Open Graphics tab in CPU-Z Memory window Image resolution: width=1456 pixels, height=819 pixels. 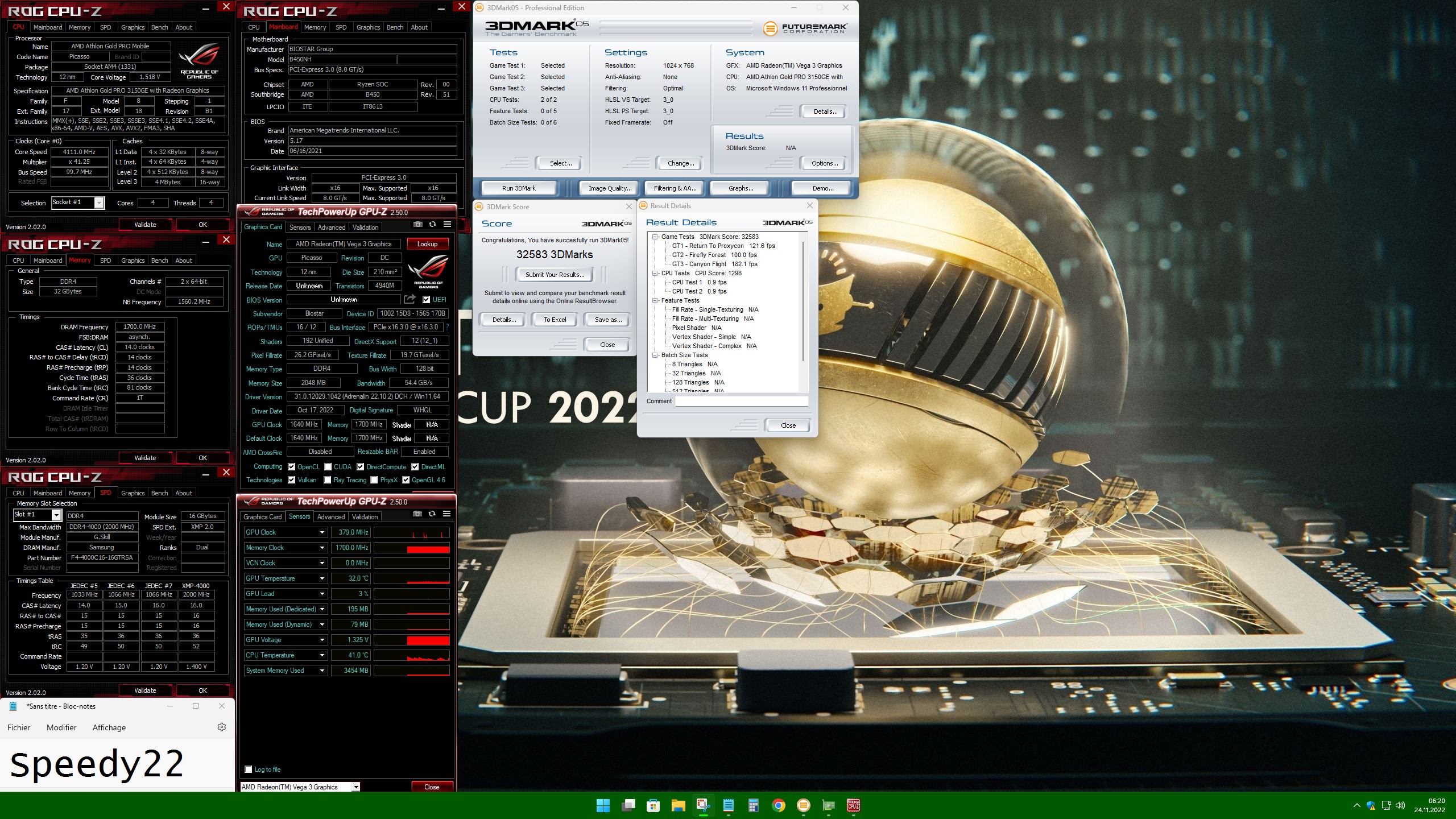[x=133, y=260]
